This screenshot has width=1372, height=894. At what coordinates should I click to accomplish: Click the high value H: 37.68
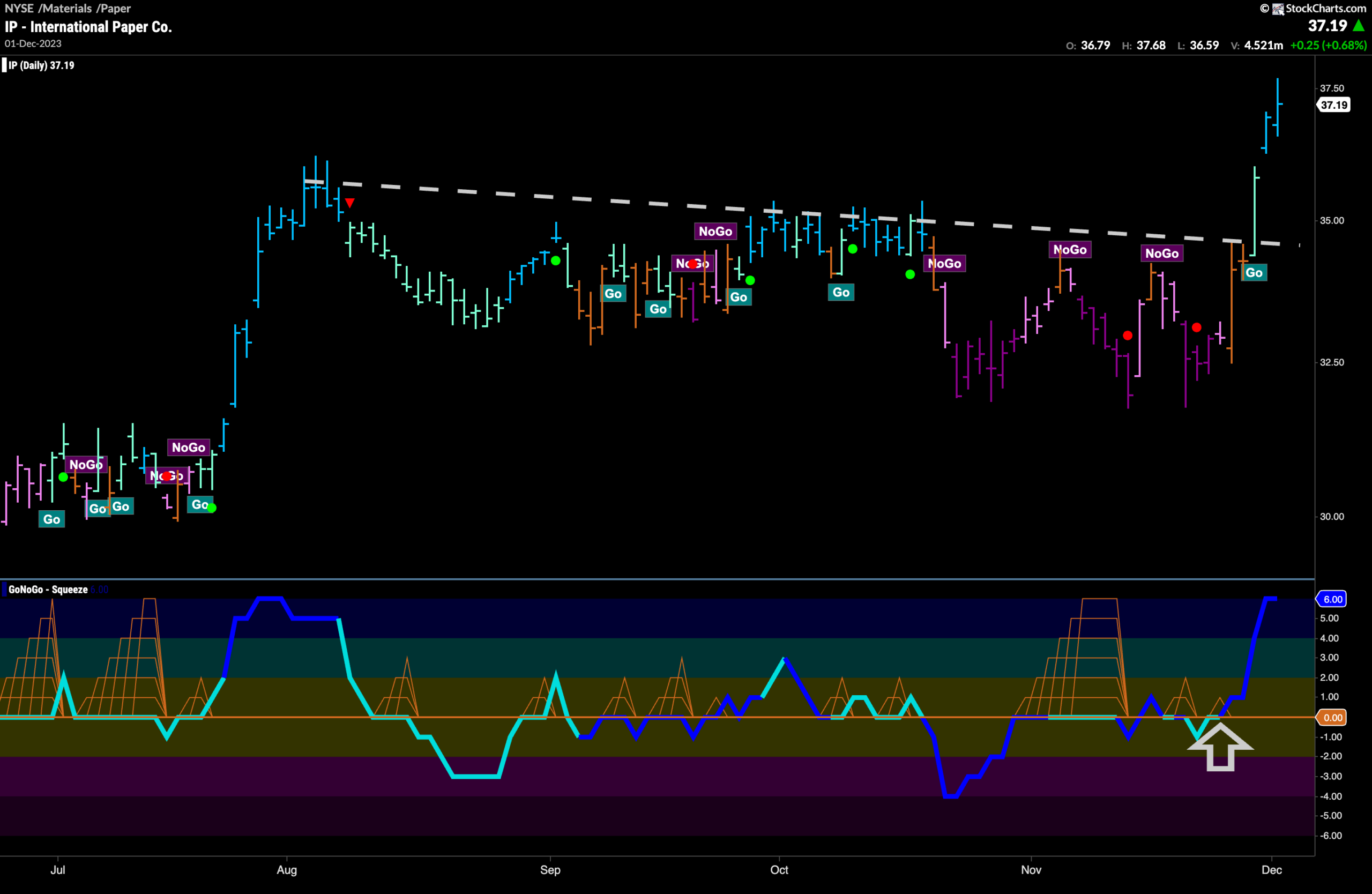coord(1144,45)
